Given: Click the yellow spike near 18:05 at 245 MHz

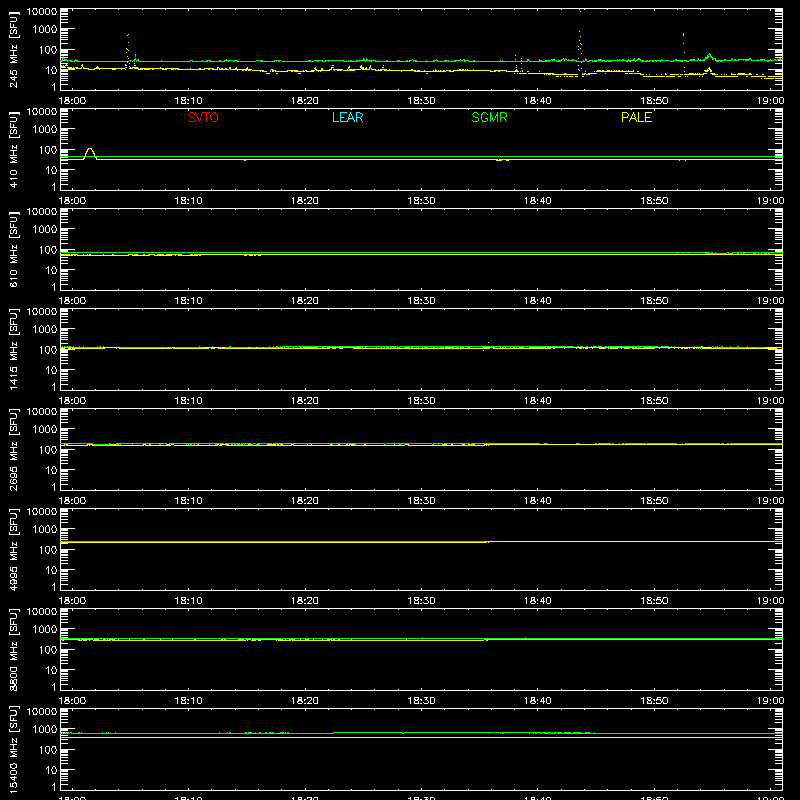Looking at the screenshot, I should (x=128, y=50).
